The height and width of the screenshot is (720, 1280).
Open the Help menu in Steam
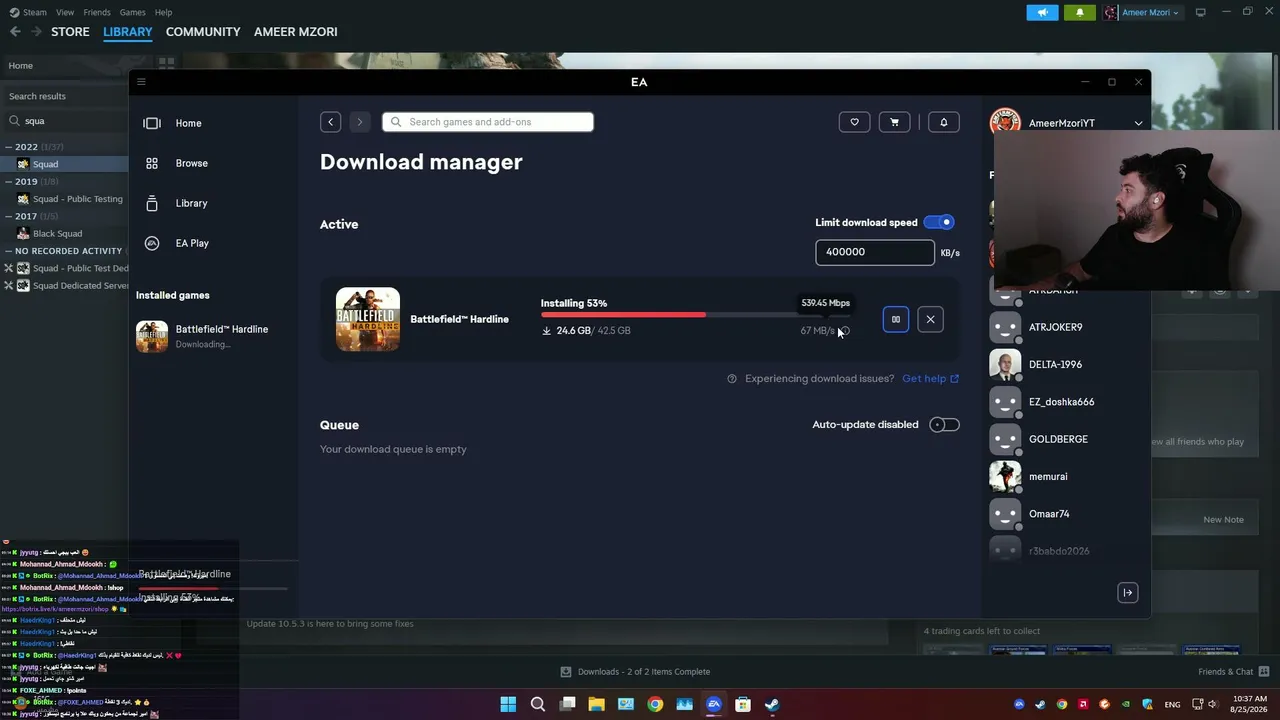164,12
